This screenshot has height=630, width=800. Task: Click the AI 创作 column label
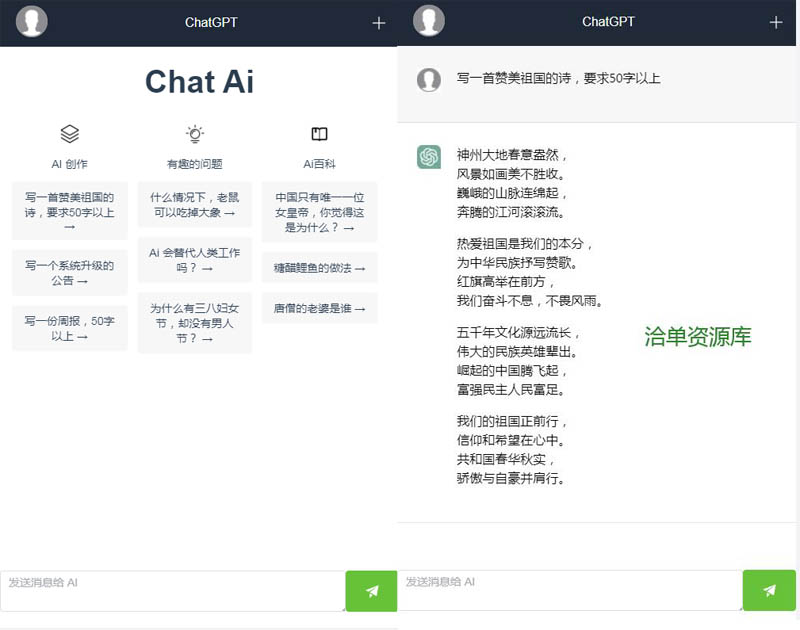[x=69, y=164]
